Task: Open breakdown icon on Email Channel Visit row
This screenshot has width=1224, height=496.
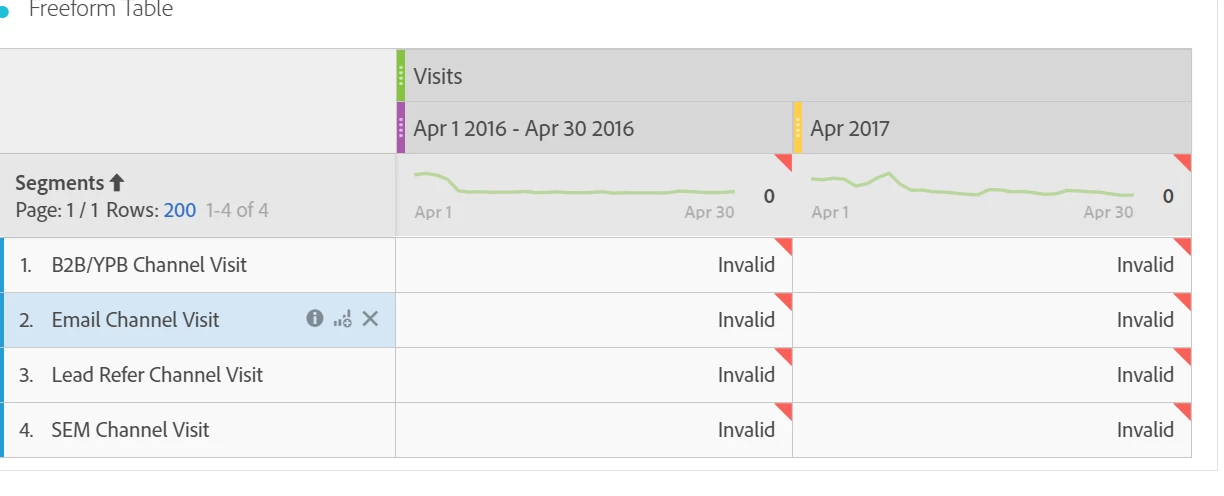Action: point(342,319)
